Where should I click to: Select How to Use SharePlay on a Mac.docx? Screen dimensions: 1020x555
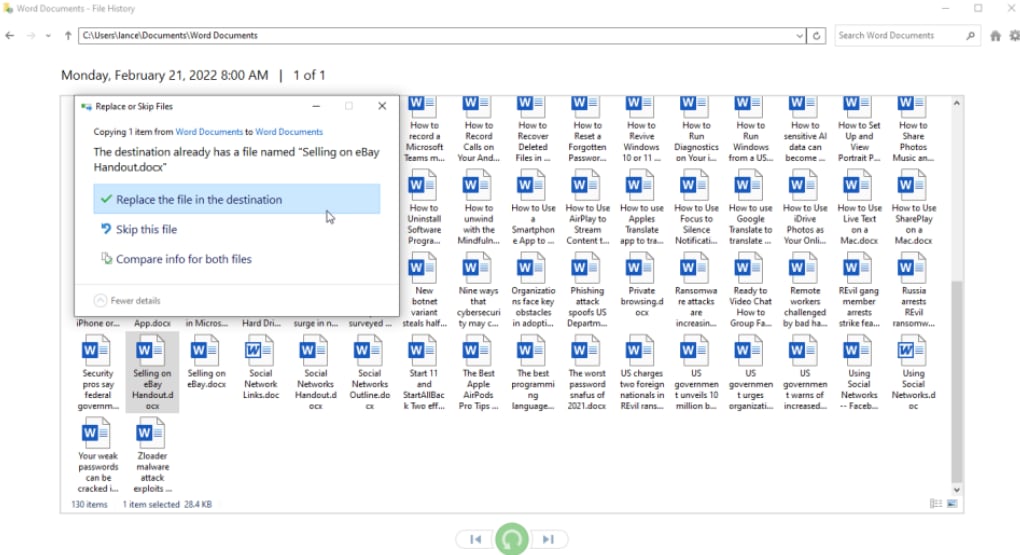point(913,208)
